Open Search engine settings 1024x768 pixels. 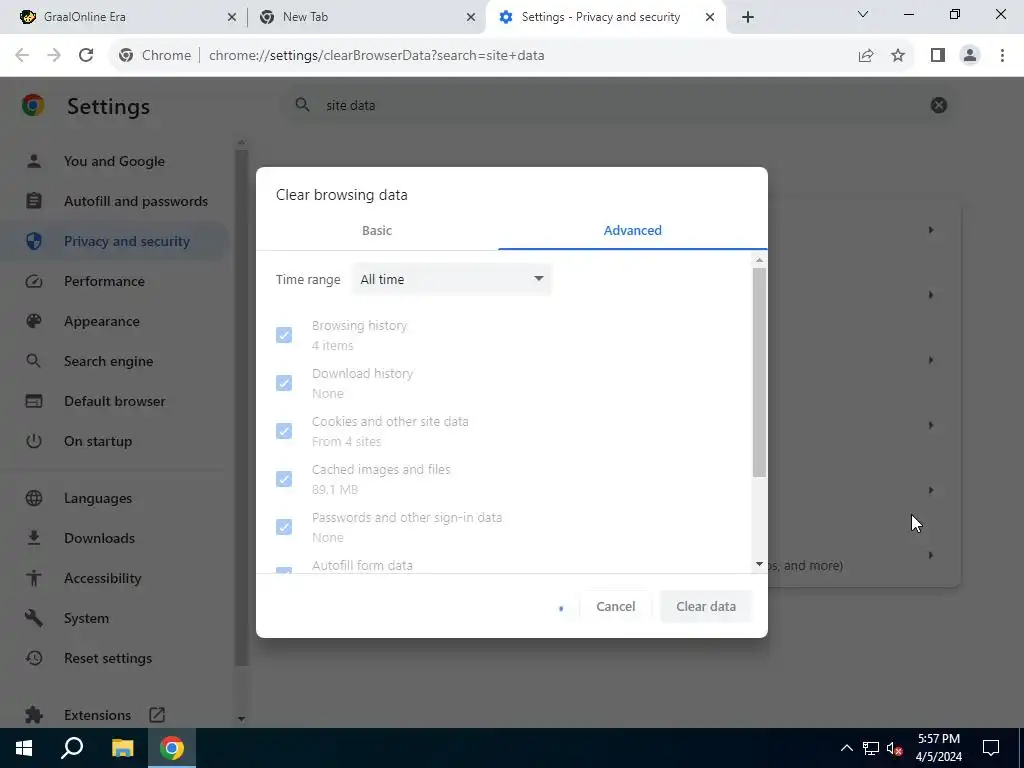[x=114, y=361]
